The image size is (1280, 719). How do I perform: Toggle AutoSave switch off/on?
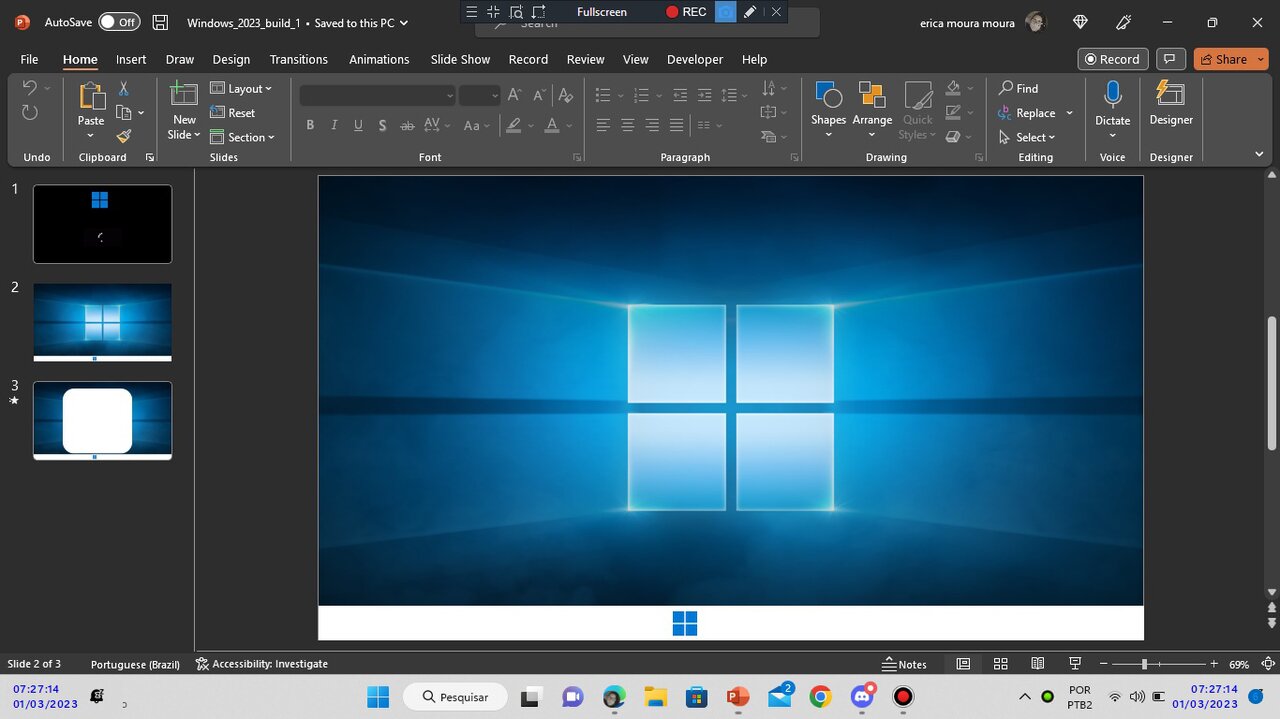pos(119,22)
